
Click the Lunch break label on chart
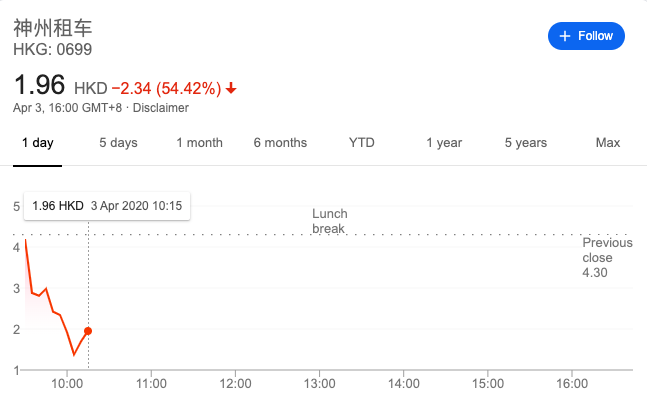pos(330,221)
